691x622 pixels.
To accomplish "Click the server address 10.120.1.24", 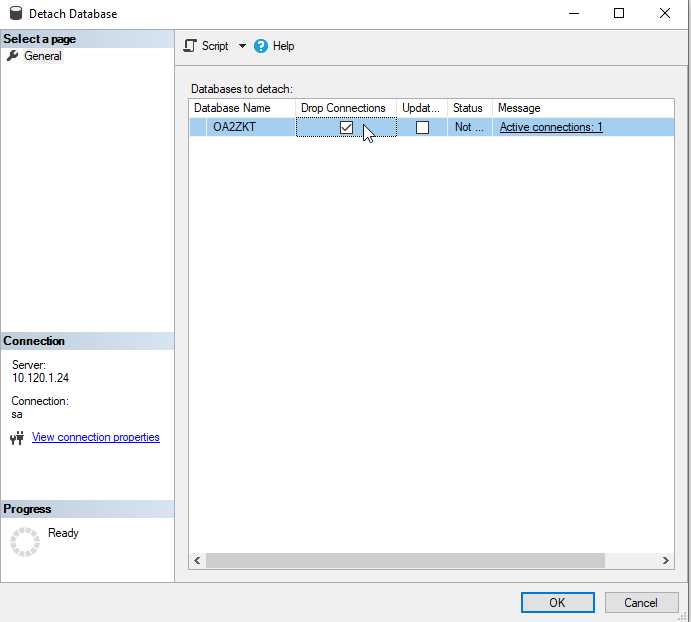I will (x=40, y=378).
